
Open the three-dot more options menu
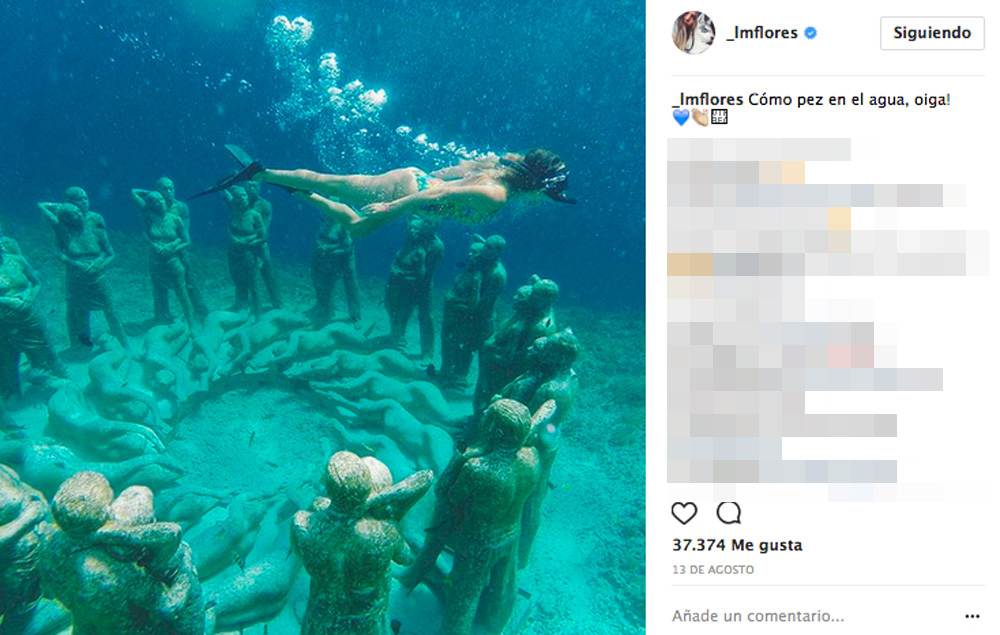[x=972, y=616]
